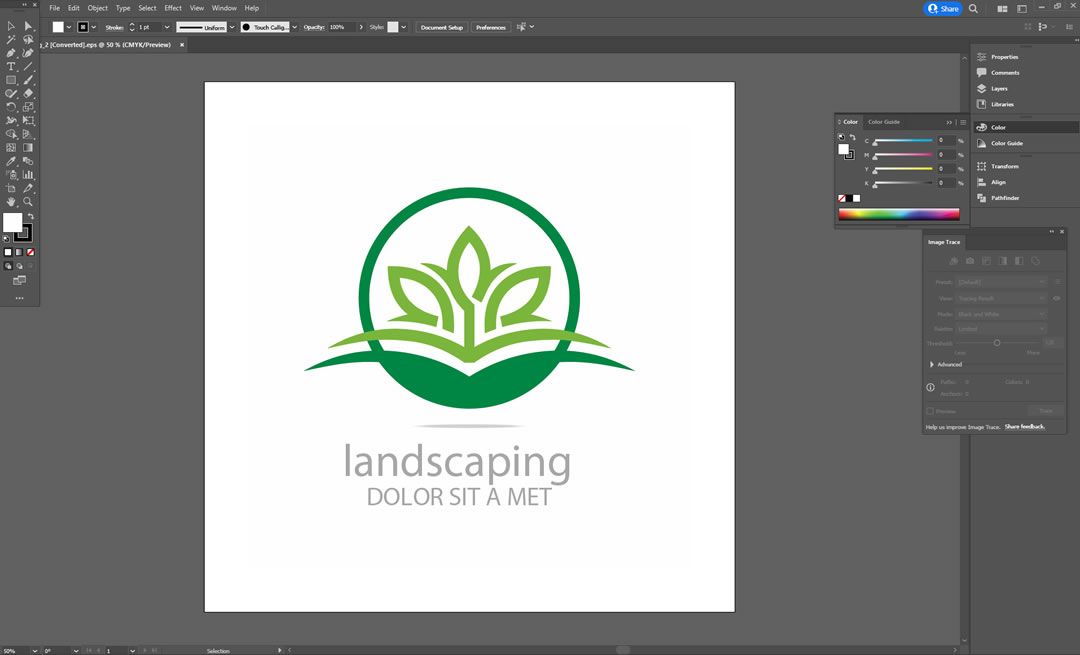Open the Touch Calligraphic brush dropdown
1080x655 pixels.
click(x=294, y=27)
